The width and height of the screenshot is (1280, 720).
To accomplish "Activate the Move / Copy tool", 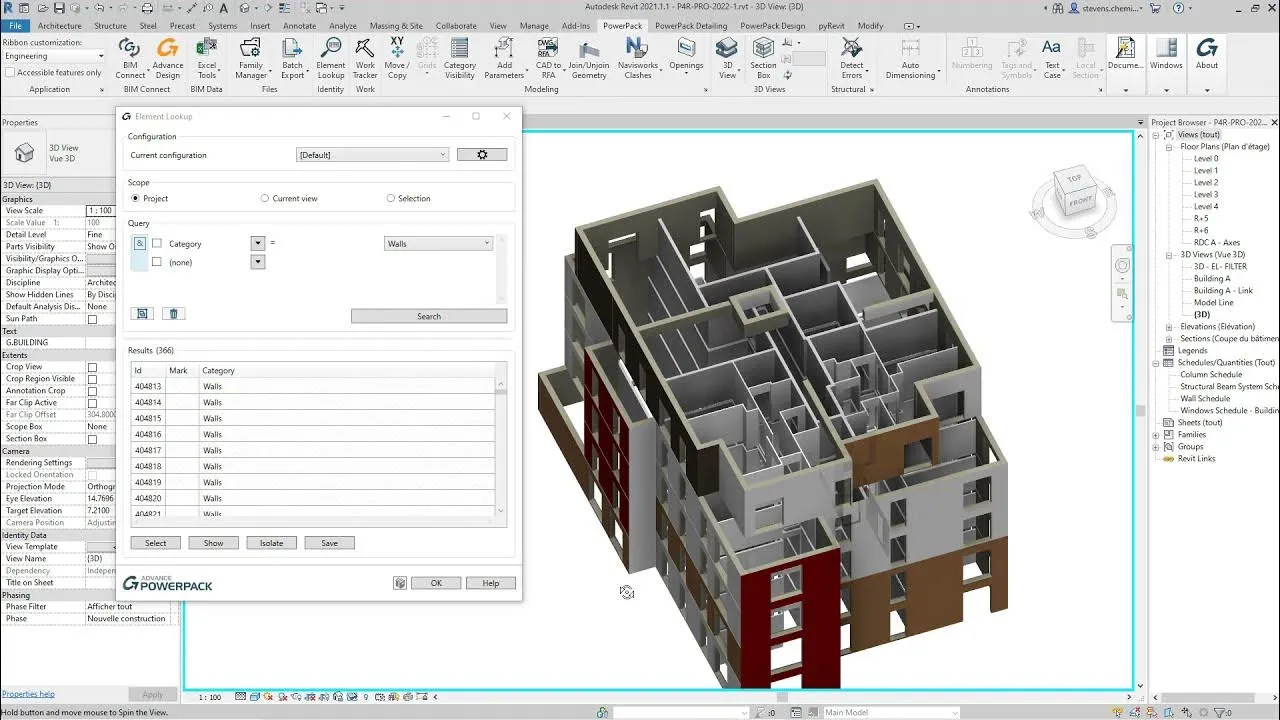I will (397, 59).
